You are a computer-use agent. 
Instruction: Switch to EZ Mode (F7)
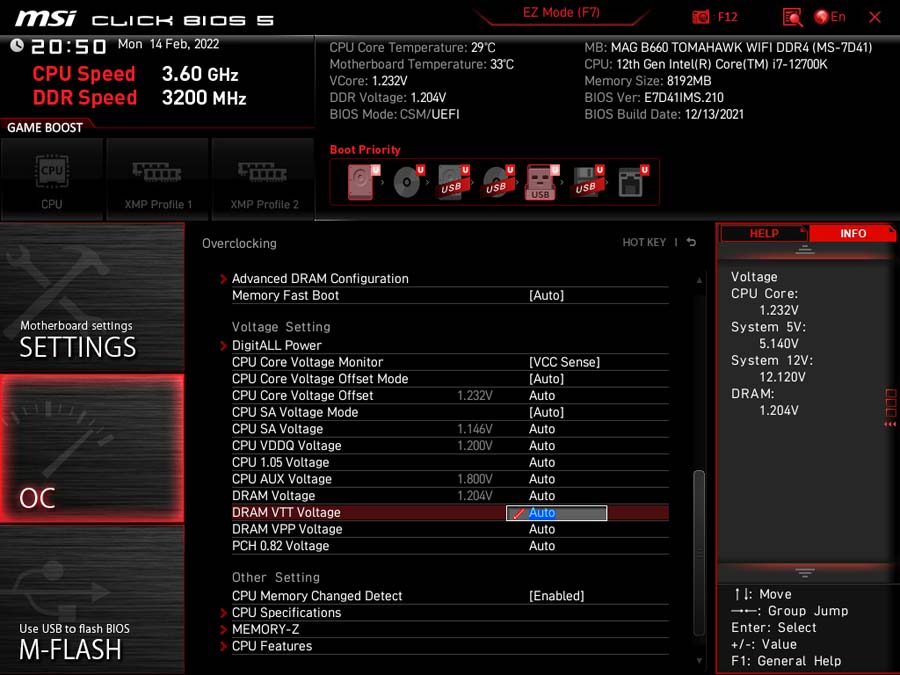coord(561,13)
